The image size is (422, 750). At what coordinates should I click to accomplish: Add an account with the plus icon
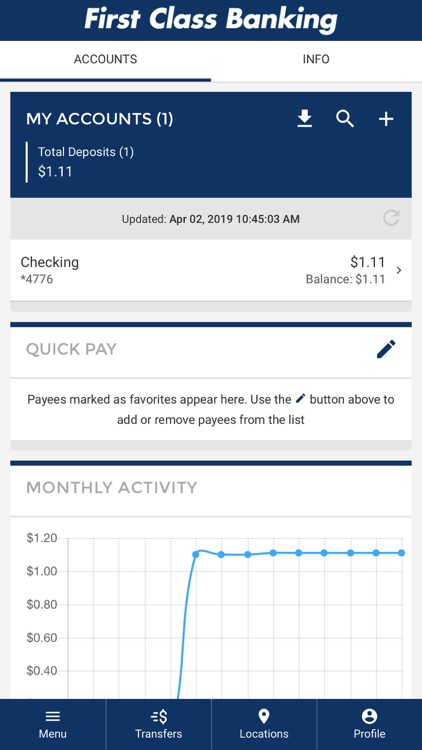tap(386, 119)
